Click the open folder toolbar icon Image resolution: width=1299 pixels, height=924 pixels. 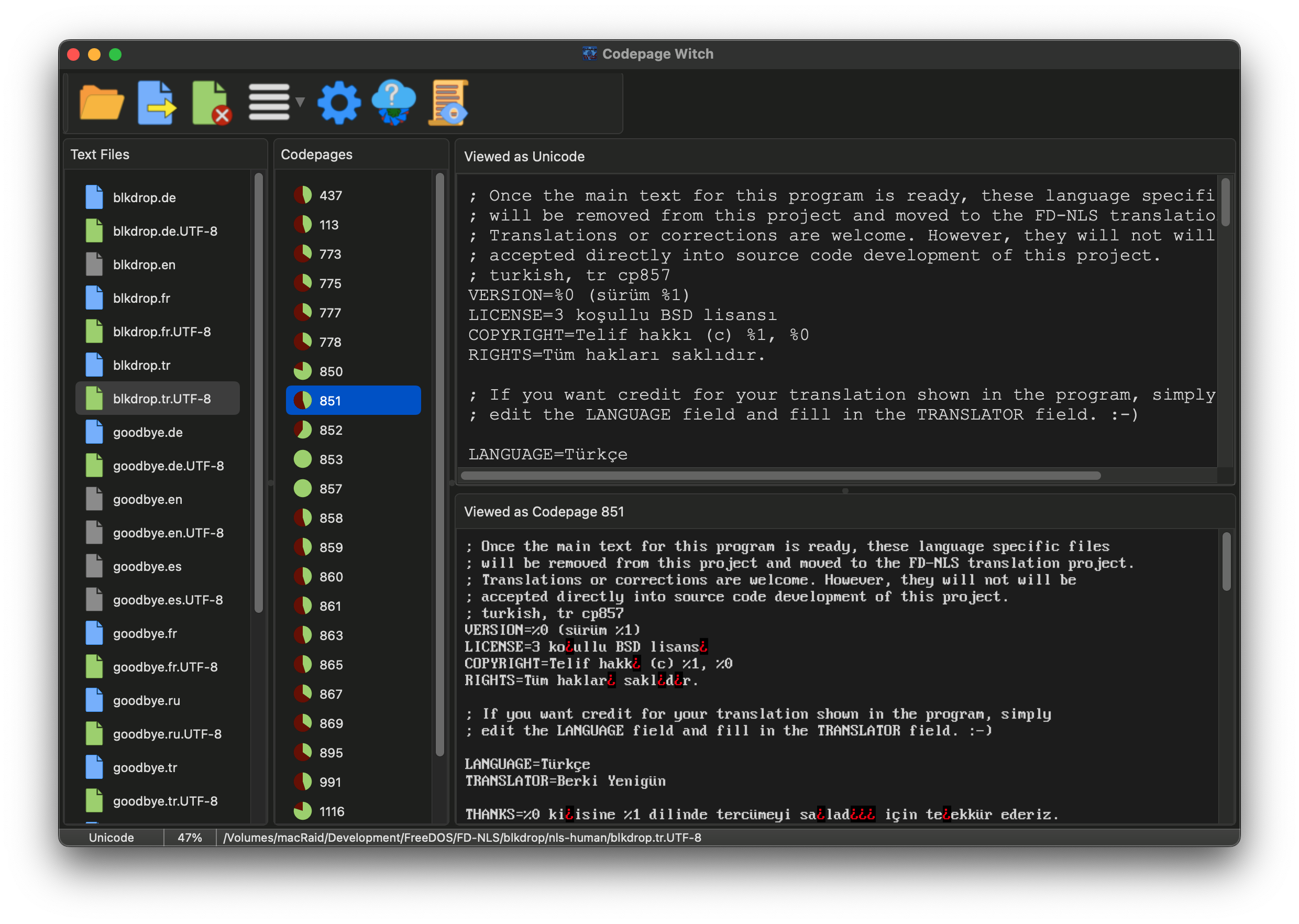(101, 103)
